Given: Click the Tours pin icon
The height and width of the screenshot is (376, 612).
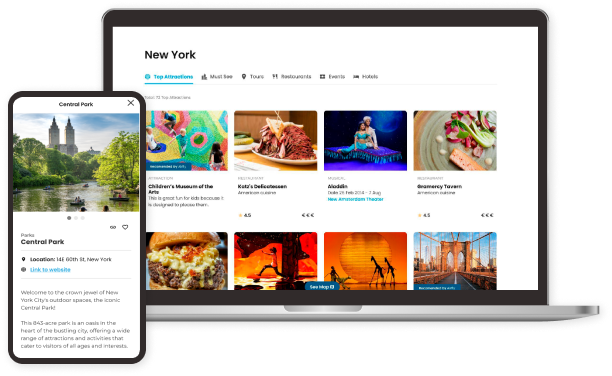Looking at the screenshot, I should (x=244, y=77).
